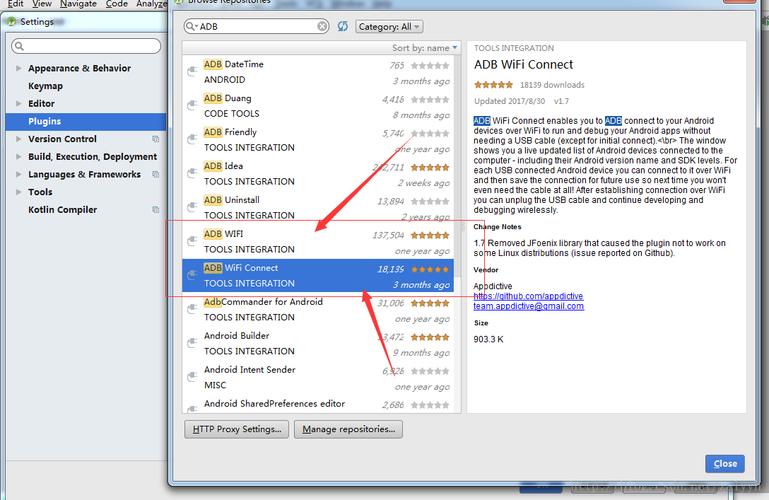Viewport: 769px width, 500px height.
Task: Click the star rating of ADB Idea
Action: (430, 168)
